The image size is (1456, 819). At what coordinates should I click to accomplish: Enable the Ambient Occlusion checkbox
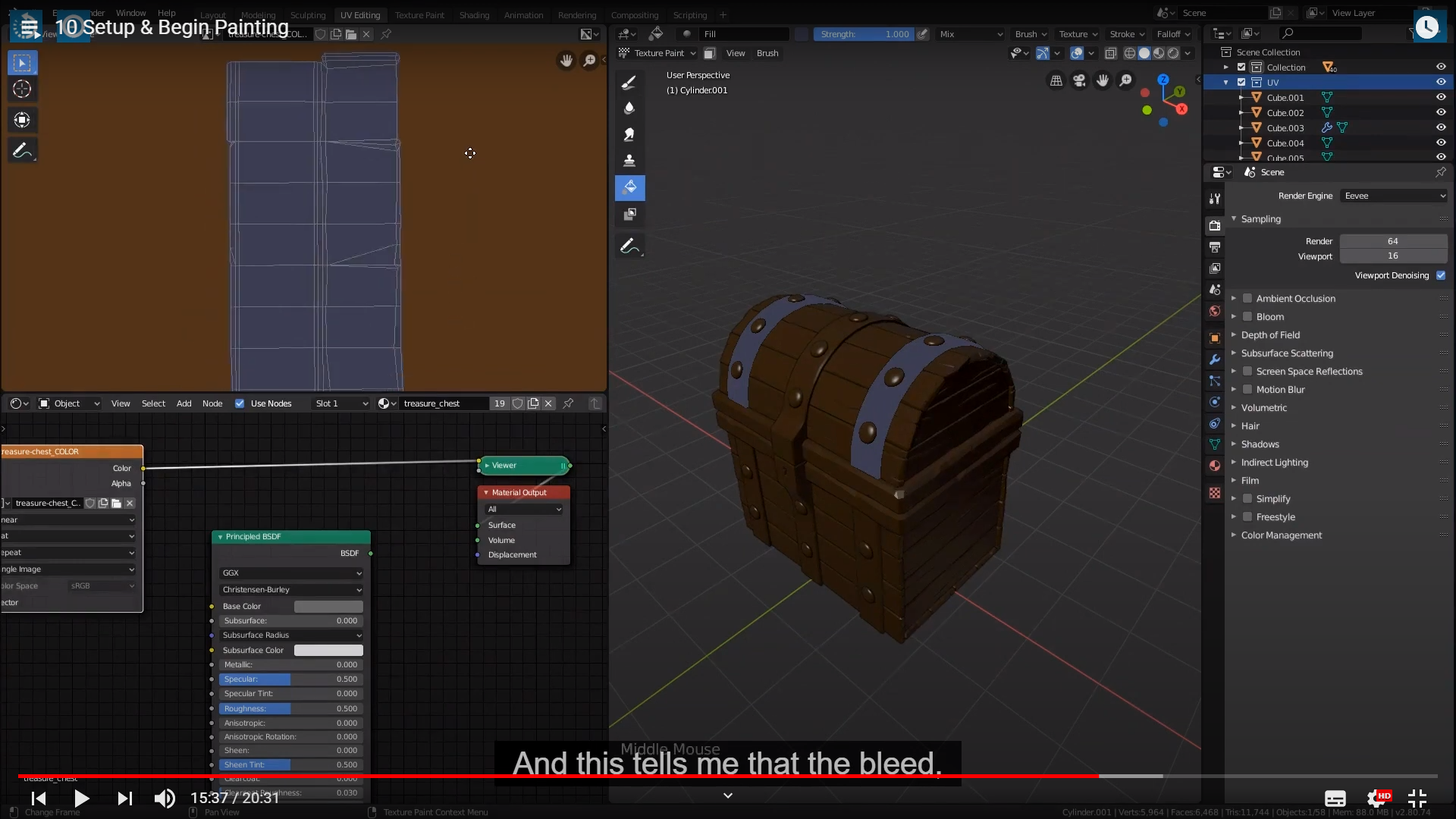(x=1247, y=299)
